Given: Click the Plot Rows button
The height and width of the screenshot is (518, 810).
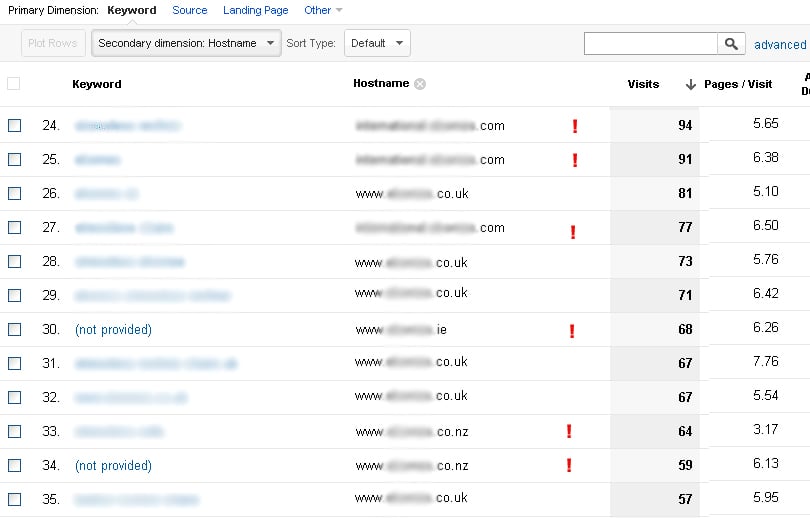Looking at the screenshot, I should [52, 43].
